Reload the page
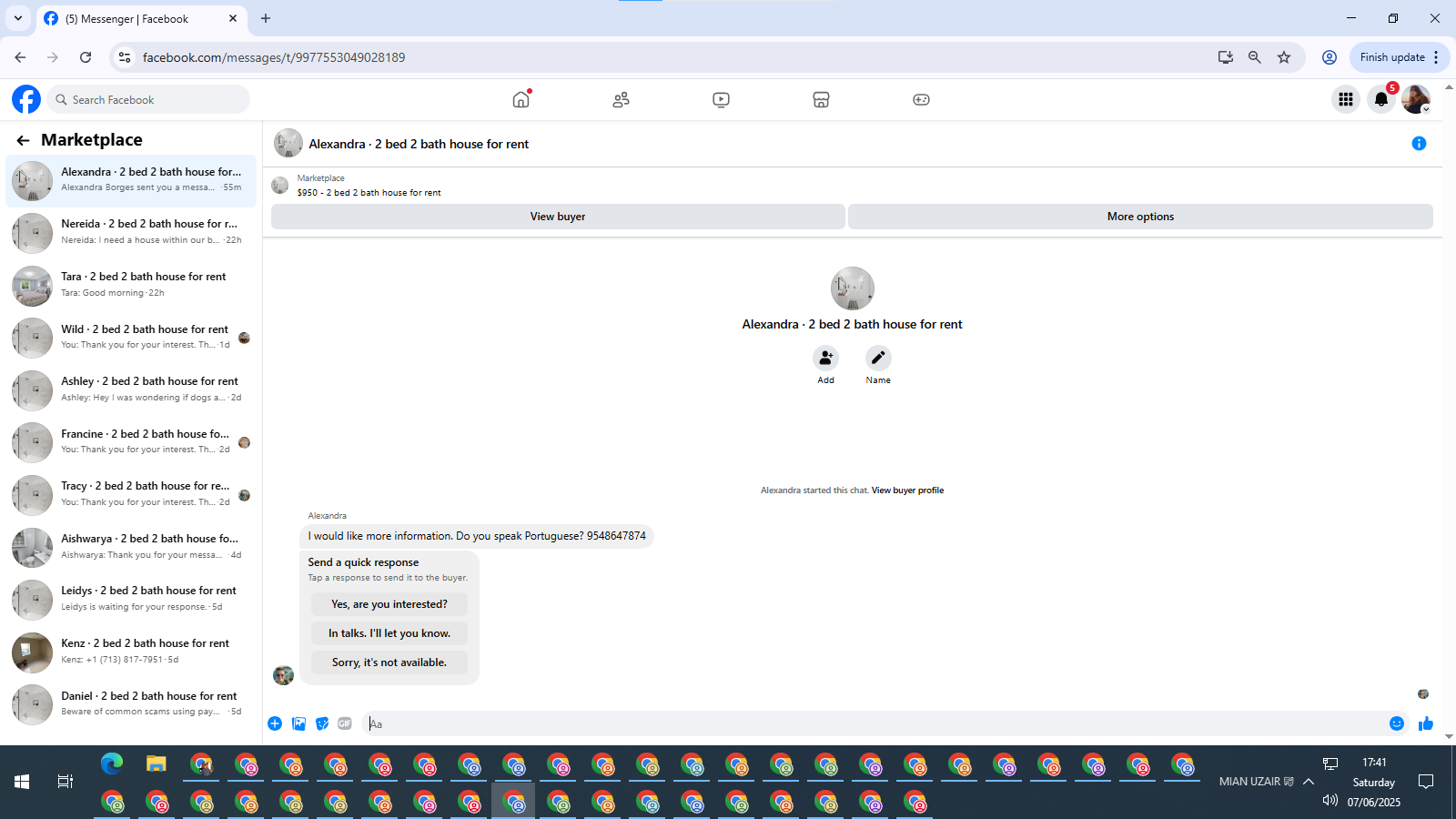The image size is (1456, 819). click(86, 57)
